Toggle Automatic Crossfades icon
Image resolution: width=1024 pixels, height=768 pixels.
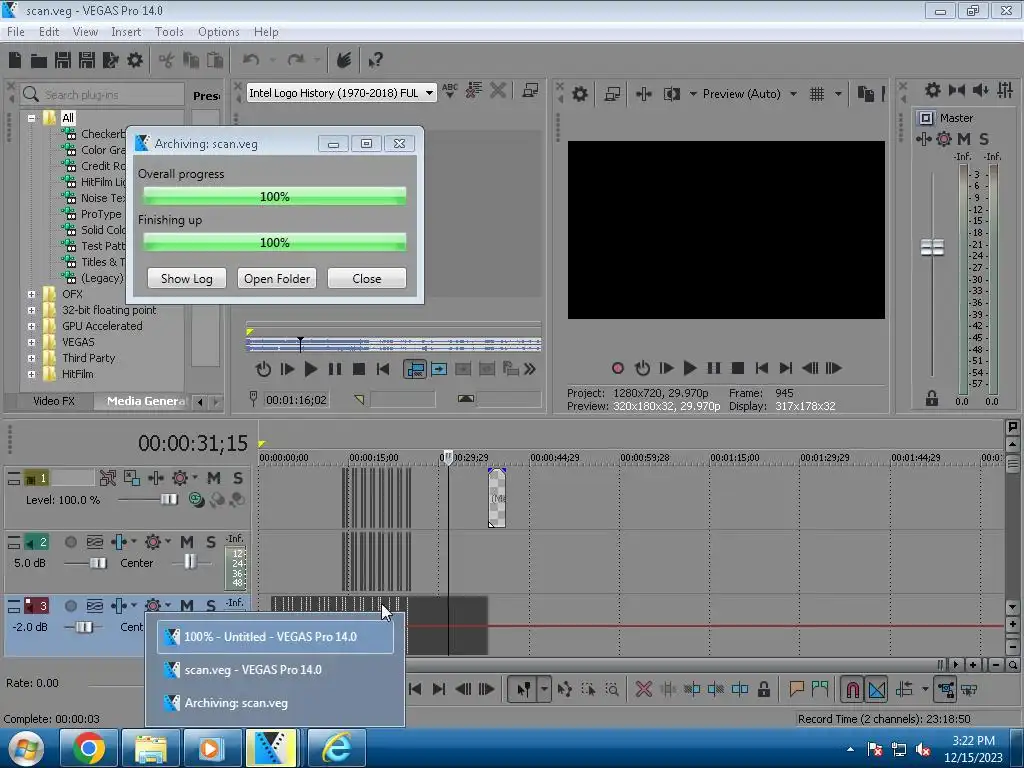[x=877, y=689]
